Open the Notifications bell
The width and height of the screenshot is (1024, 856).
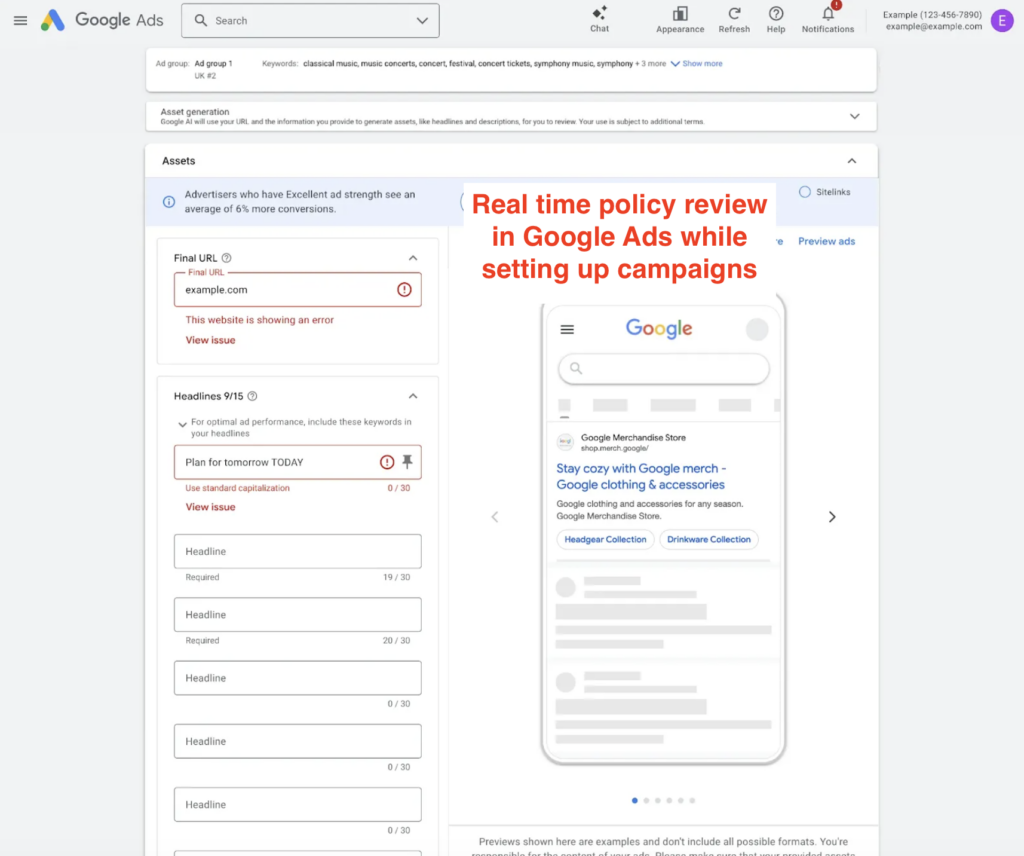pos(828,14)
